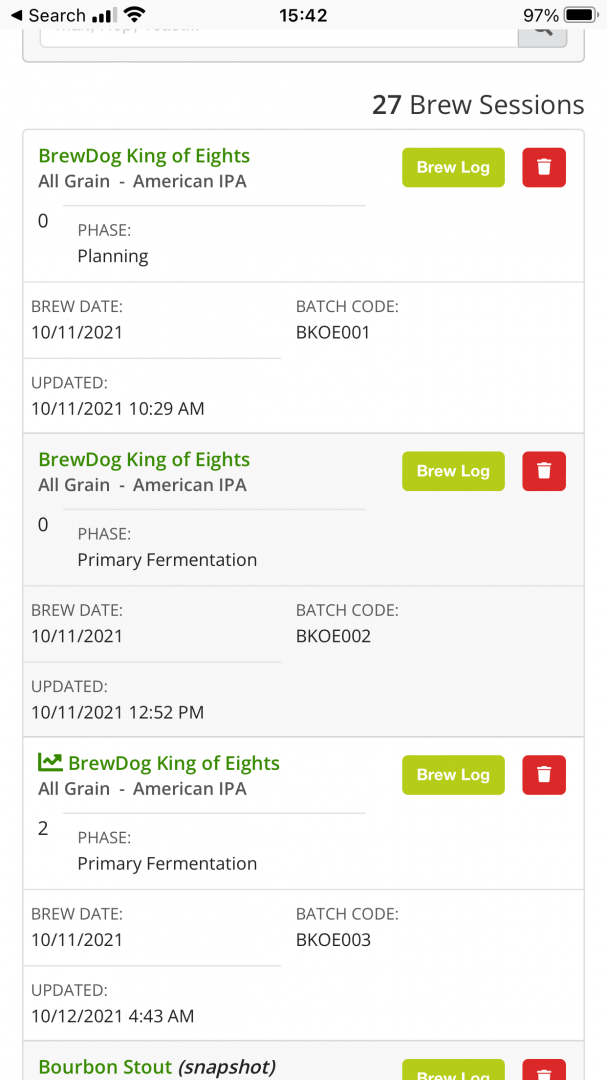Open BrewDog King of Eights batch BKOE003
This screenshot has width=607, height=1080.
(x=174, y=763)
